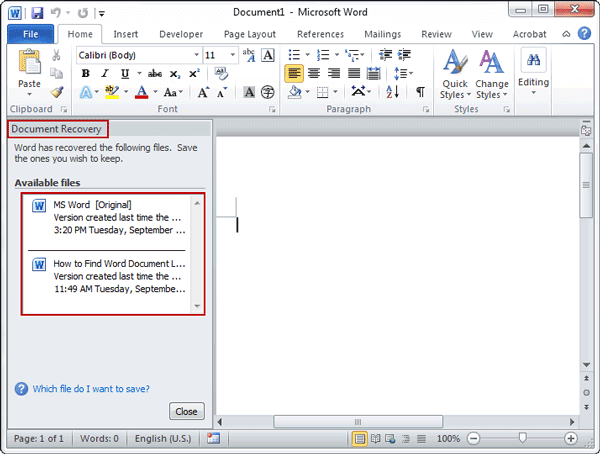This screenshot has height=454, width=600.
Task: Open the Editing binoculars menu
Action: click(x=533, y=72)
